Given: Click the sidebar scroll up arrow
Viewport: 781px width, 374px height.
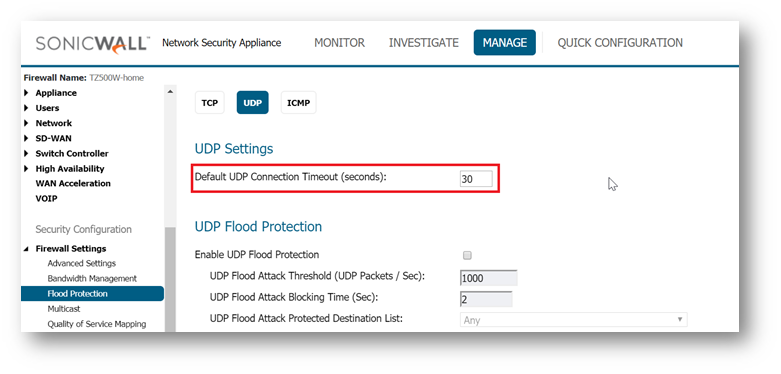Looking at the screenshot, I should pos(170,91).
